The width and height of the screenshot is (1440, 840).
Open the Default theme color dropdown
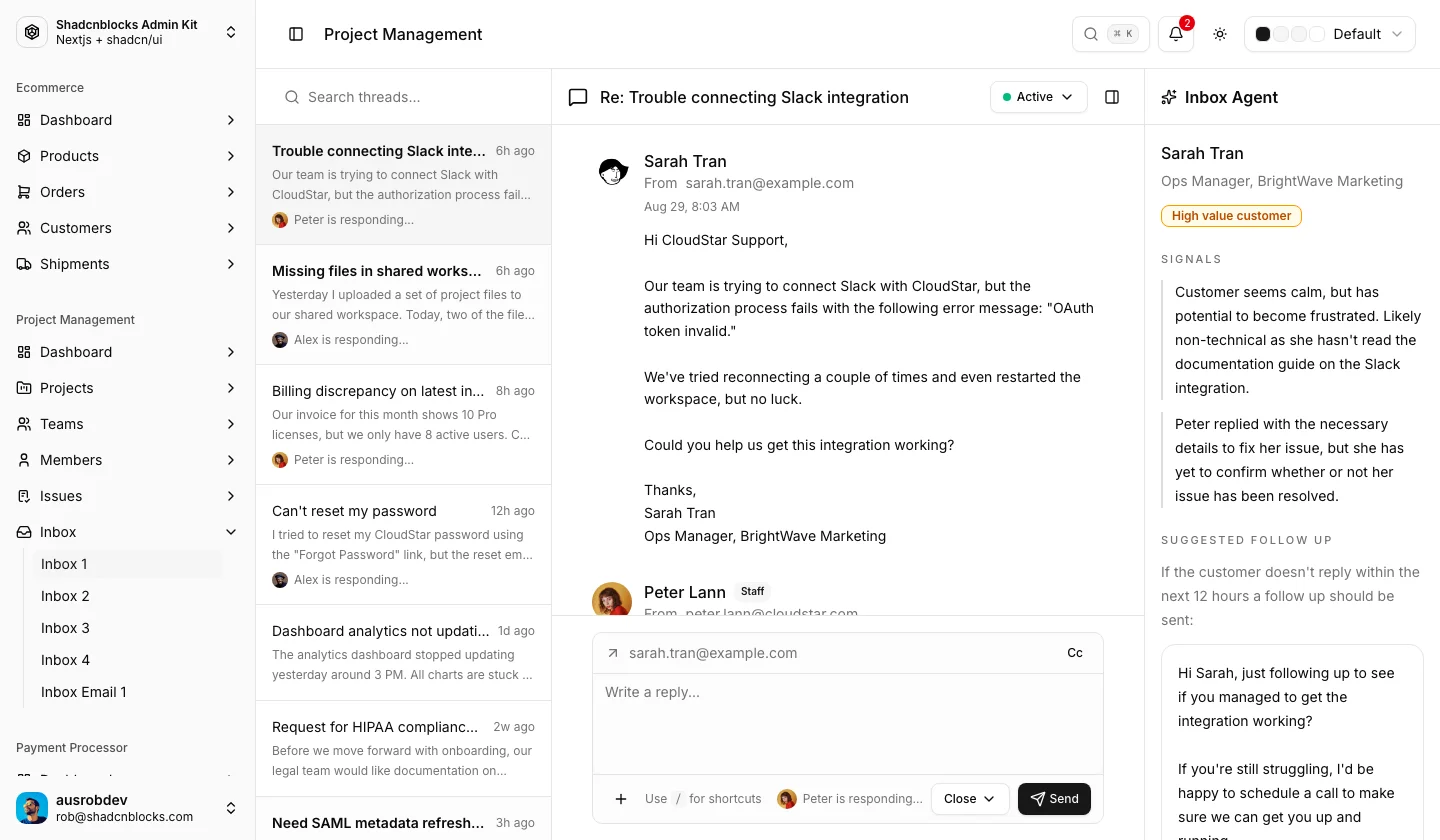pos(1330,34)
